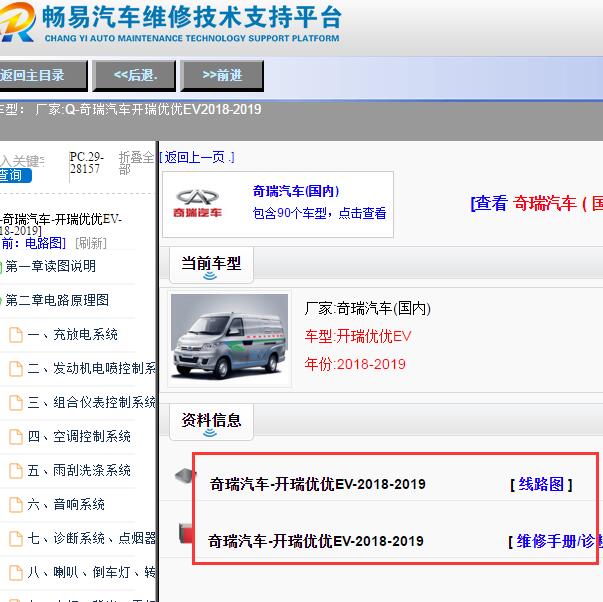Viewport: 603px width, 602px height.
Task: Click document icon next to 四、空调控制系统
Action: [x=16, y=437]
